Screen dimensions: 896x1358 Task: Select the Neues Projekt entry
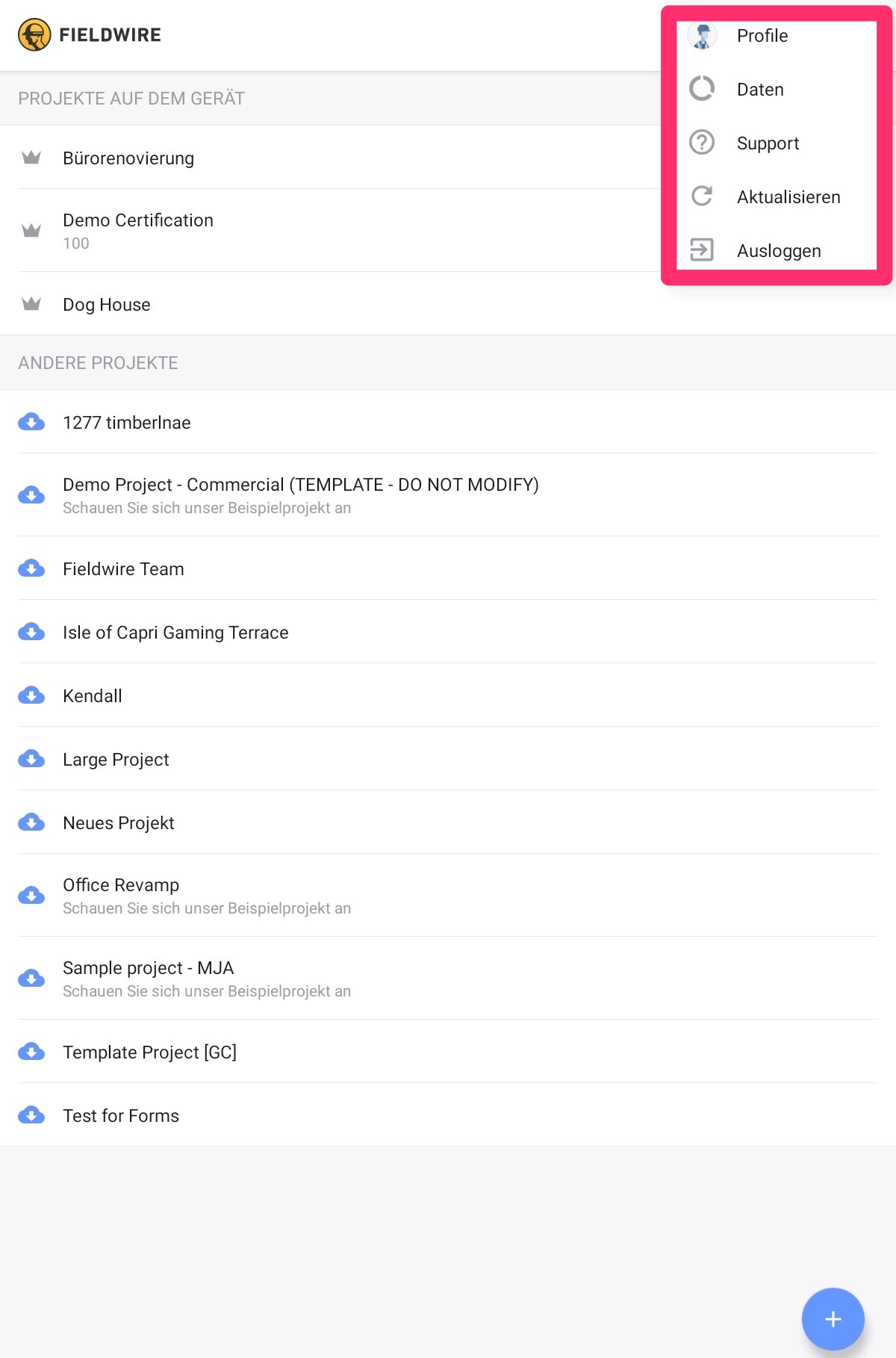click(448, 822)
